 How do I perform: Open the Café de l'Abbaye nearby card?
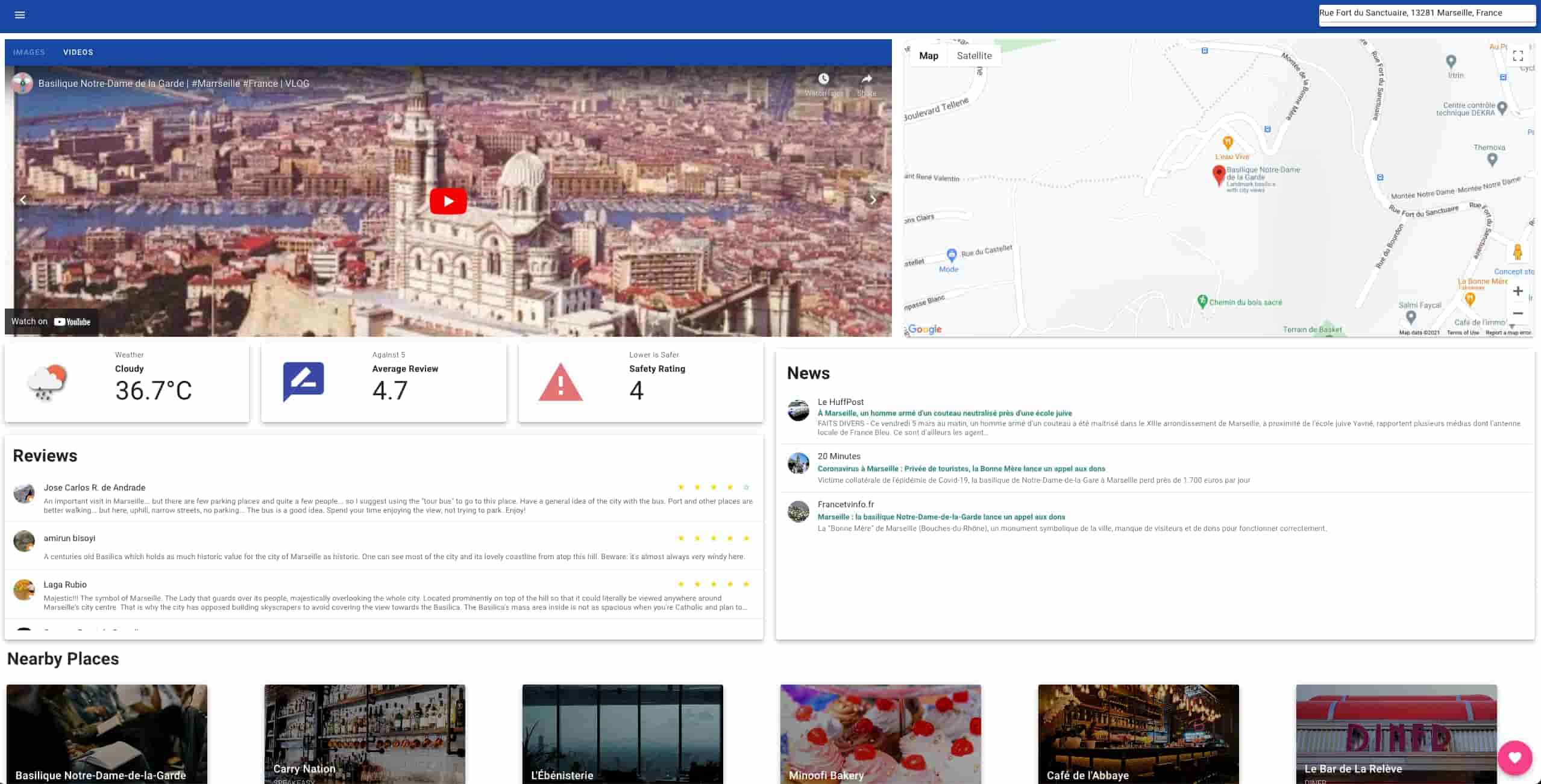pos(1138,734)
